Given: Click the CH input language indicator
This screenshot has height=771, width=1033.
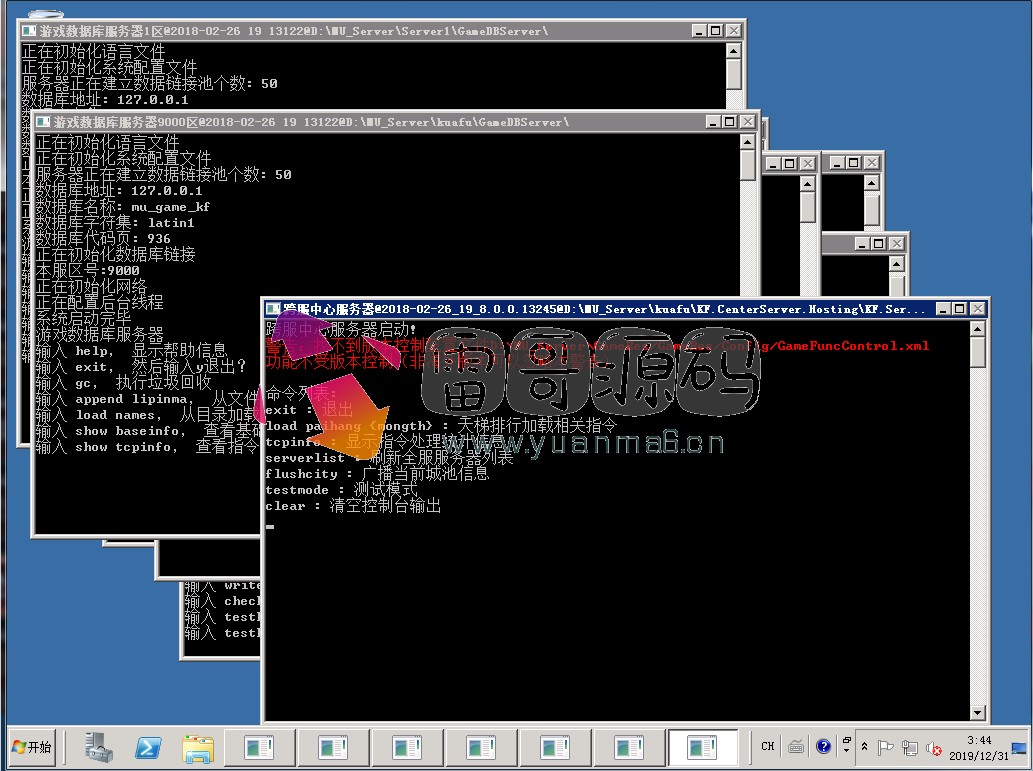Looking at the screenshot, I should click(x=768, y=747).
